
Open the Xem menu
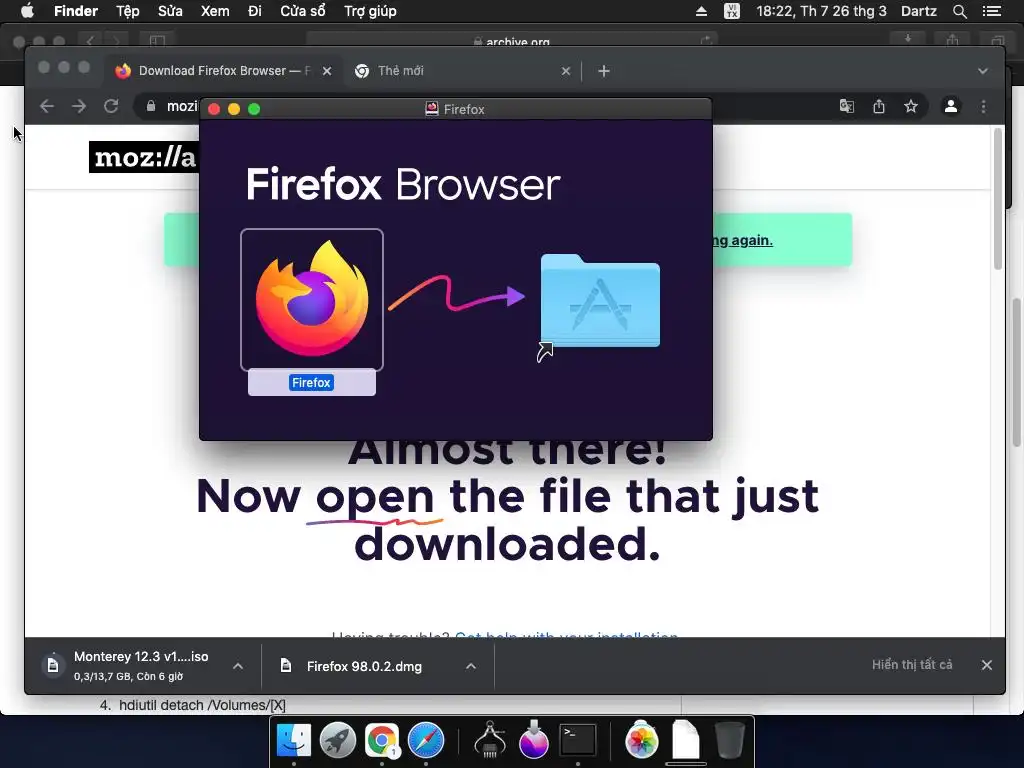click(215, 11)
